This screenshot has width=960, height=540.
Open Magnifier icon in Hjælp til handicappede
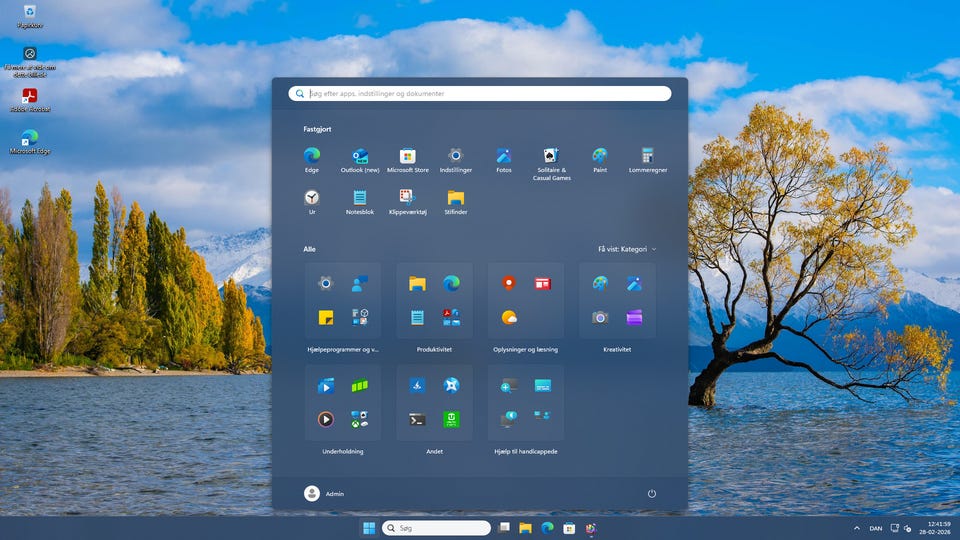509,385
